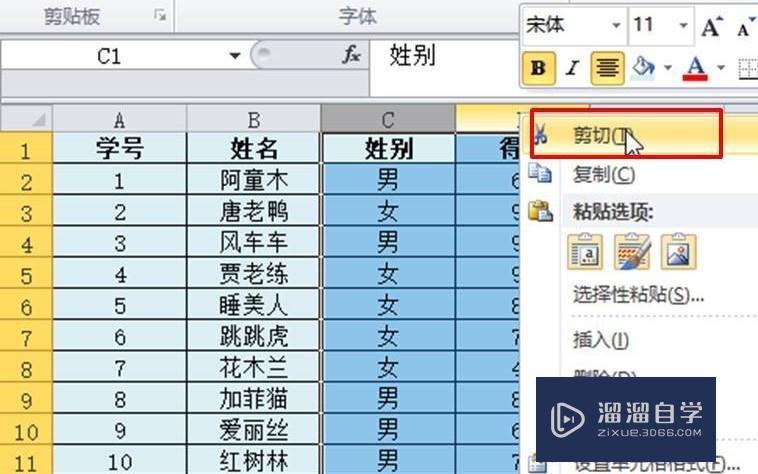Click column B header
The height and width of the screenshot is (474, 758).
[x=254, y=120]
